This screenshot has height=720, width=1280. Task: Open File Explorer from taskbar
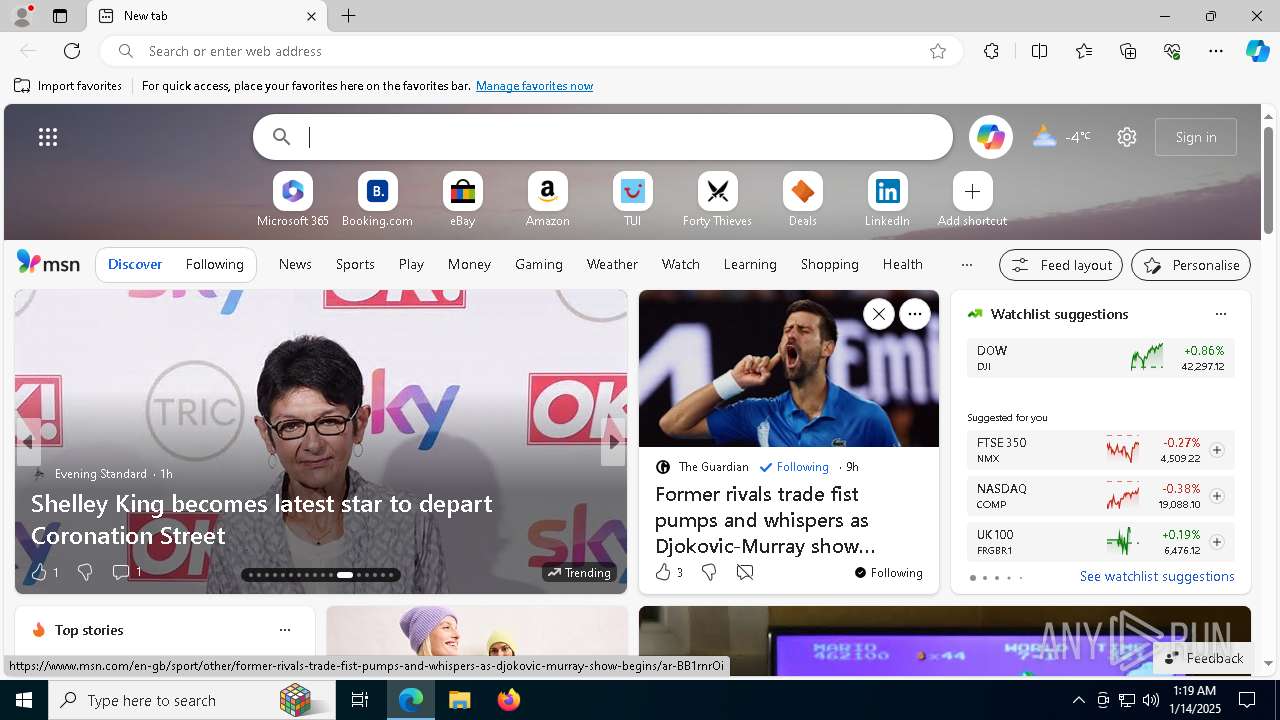click(459, 700)
